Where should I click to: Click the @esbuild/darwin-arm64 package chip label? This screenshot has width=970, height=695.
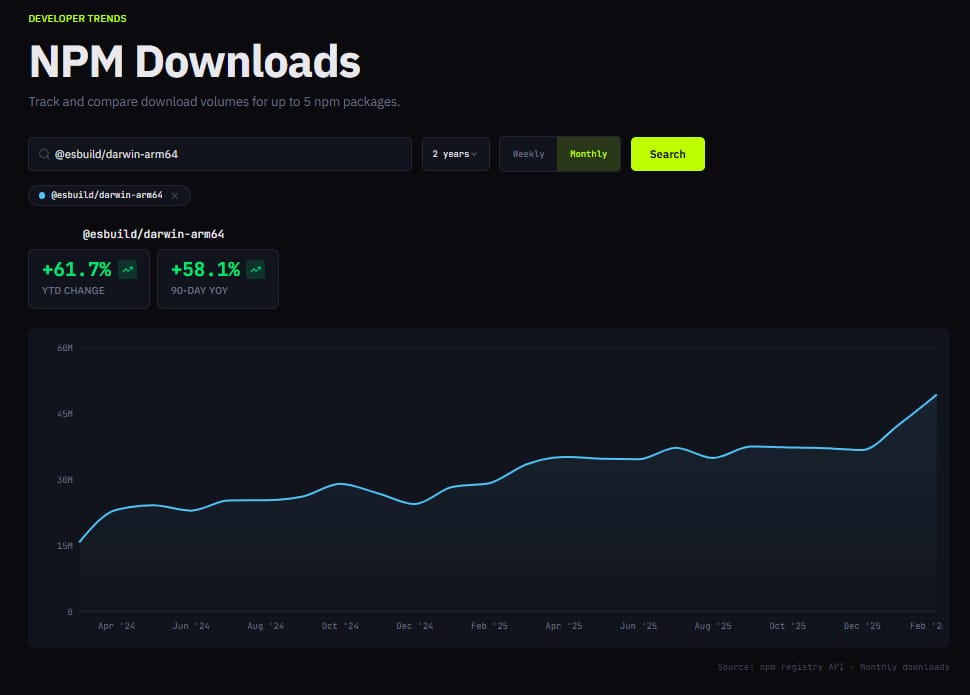click(x=106, y=195)
